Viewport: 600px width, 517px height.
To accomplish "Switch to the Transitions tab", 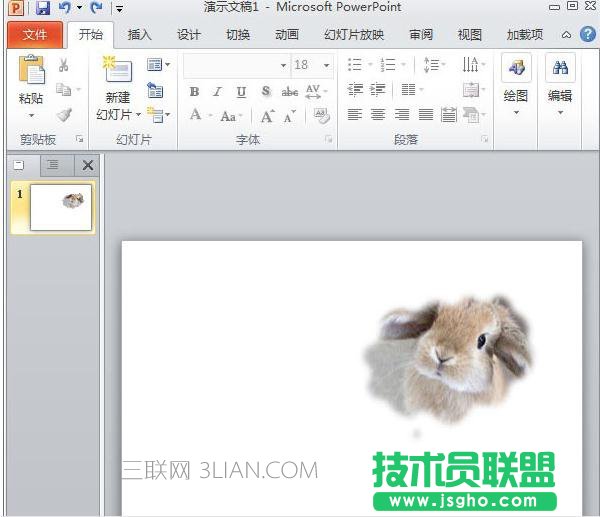I will [x=238, y=35].
